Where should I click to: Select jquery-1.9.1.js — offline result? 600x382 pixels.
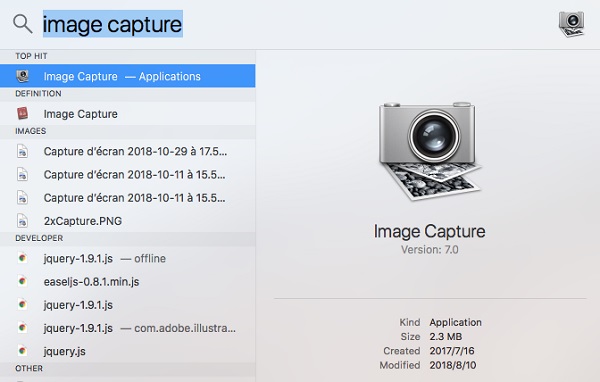(x=127, y=258)
